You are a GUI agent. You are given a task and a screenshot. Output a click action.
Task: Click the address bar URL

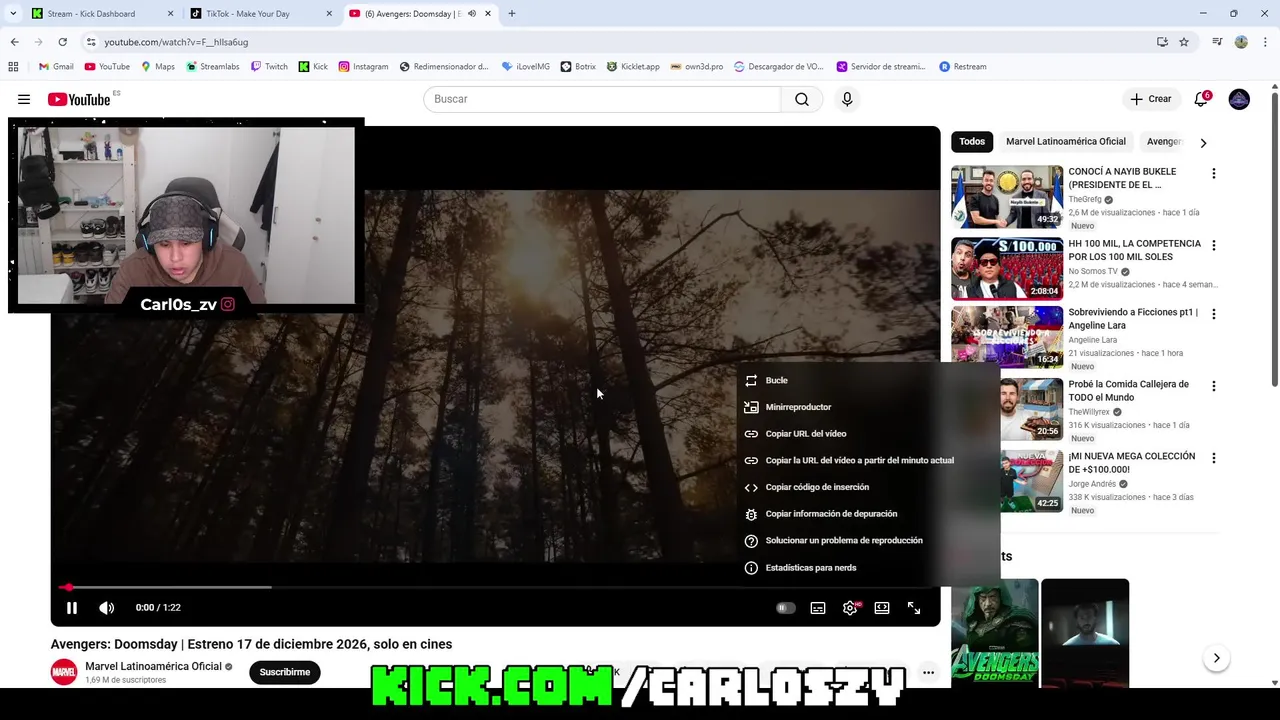point(176,42)
